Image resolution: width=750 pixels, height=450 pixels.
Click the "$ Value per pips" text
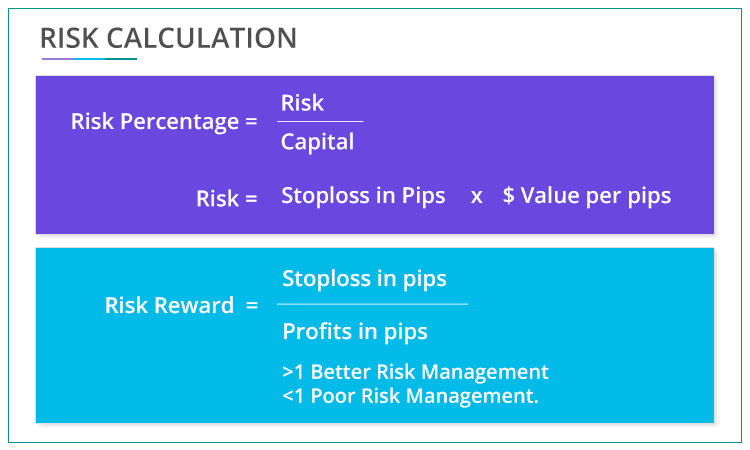pos(586,196)
